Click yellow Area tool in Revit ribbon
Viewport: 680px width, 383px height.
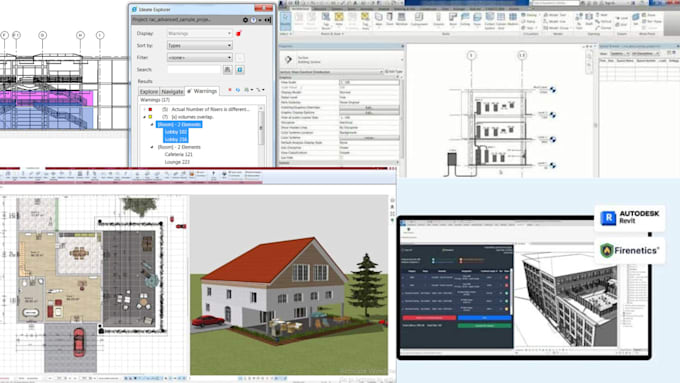[339, 20]
